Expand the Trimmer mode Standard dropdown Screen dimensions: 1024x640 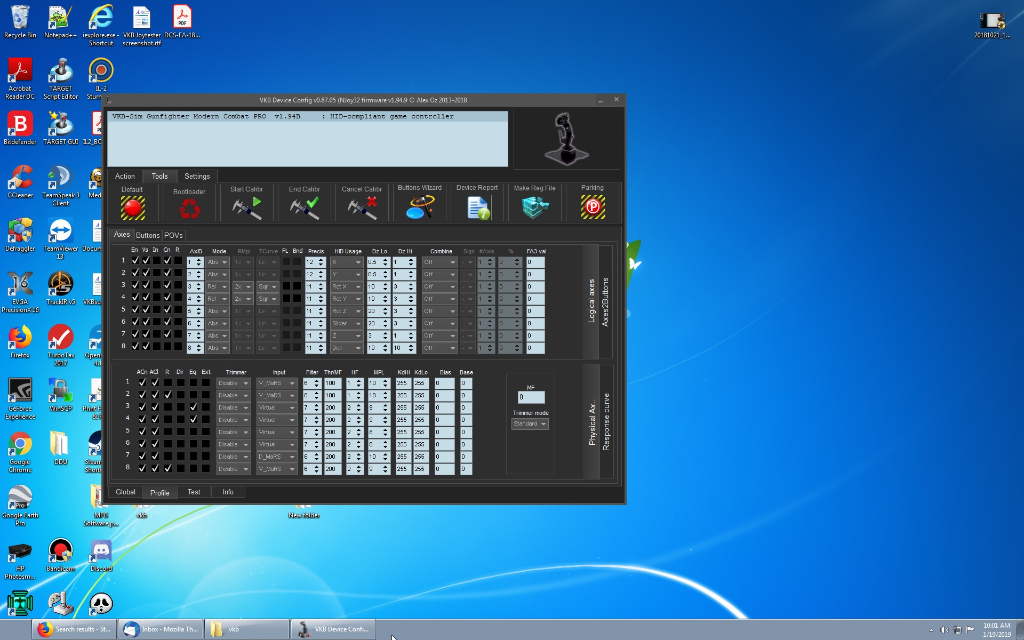[x=530, y=424]
